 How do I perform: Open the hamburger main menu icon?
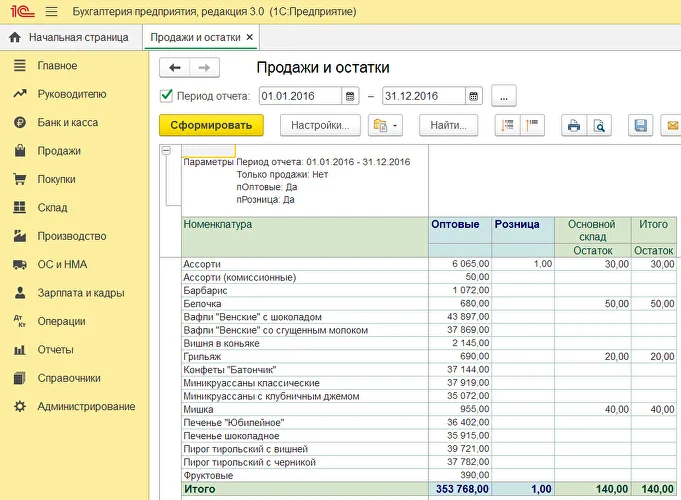point(52,11)
